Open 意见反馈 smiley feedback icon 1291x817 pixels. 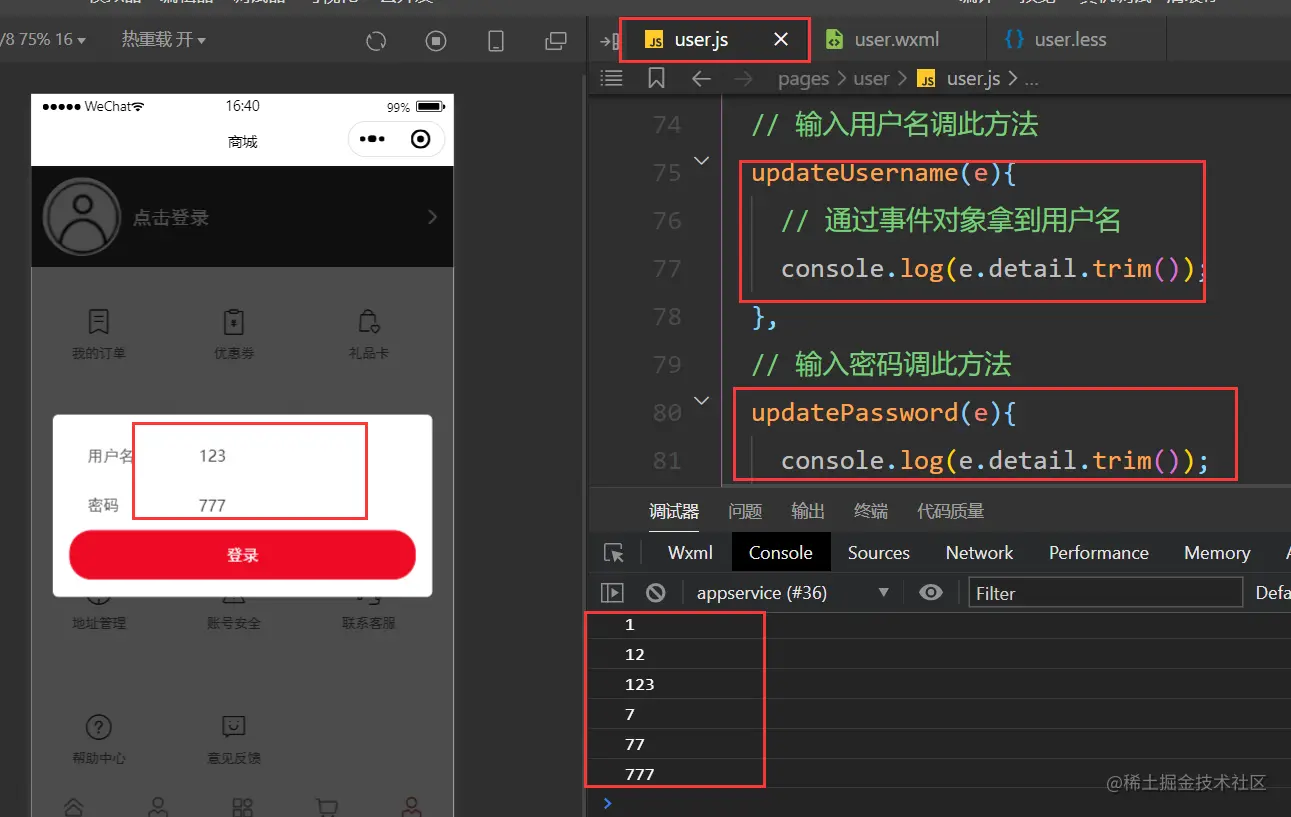(x=234, y=727)
